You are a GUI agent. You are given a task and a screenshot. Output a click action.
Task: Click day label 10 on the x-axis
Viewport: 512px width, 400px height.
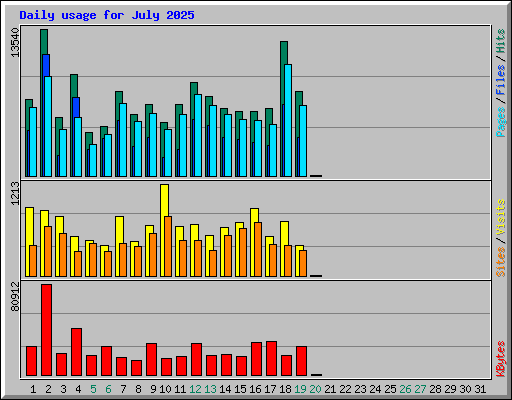(165, 389)
